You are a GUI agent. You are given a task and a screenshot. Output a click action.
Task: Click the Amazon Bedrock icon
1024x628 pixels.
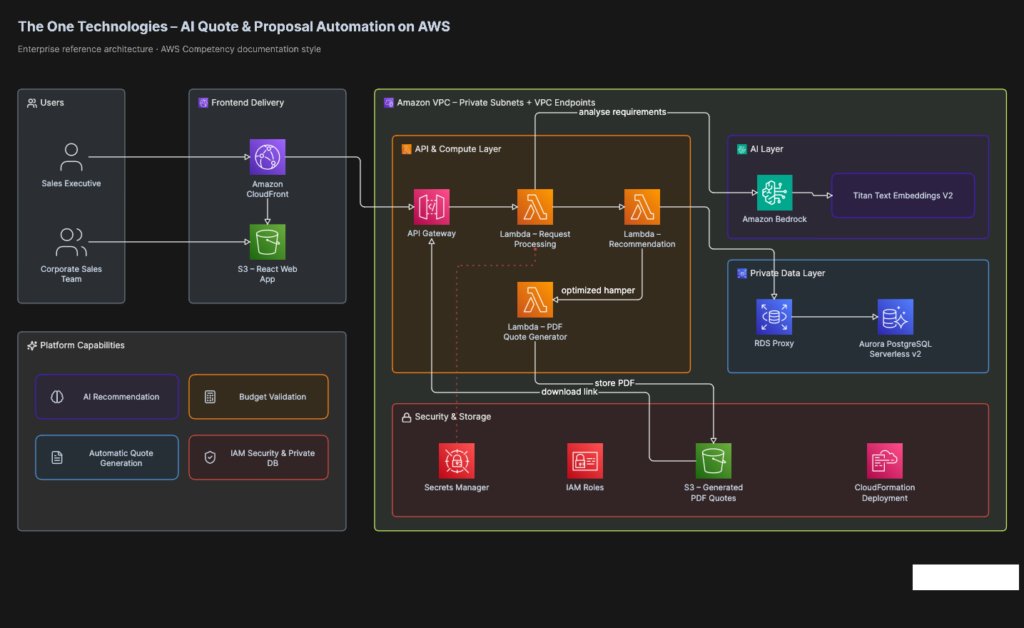click(775, 193)
